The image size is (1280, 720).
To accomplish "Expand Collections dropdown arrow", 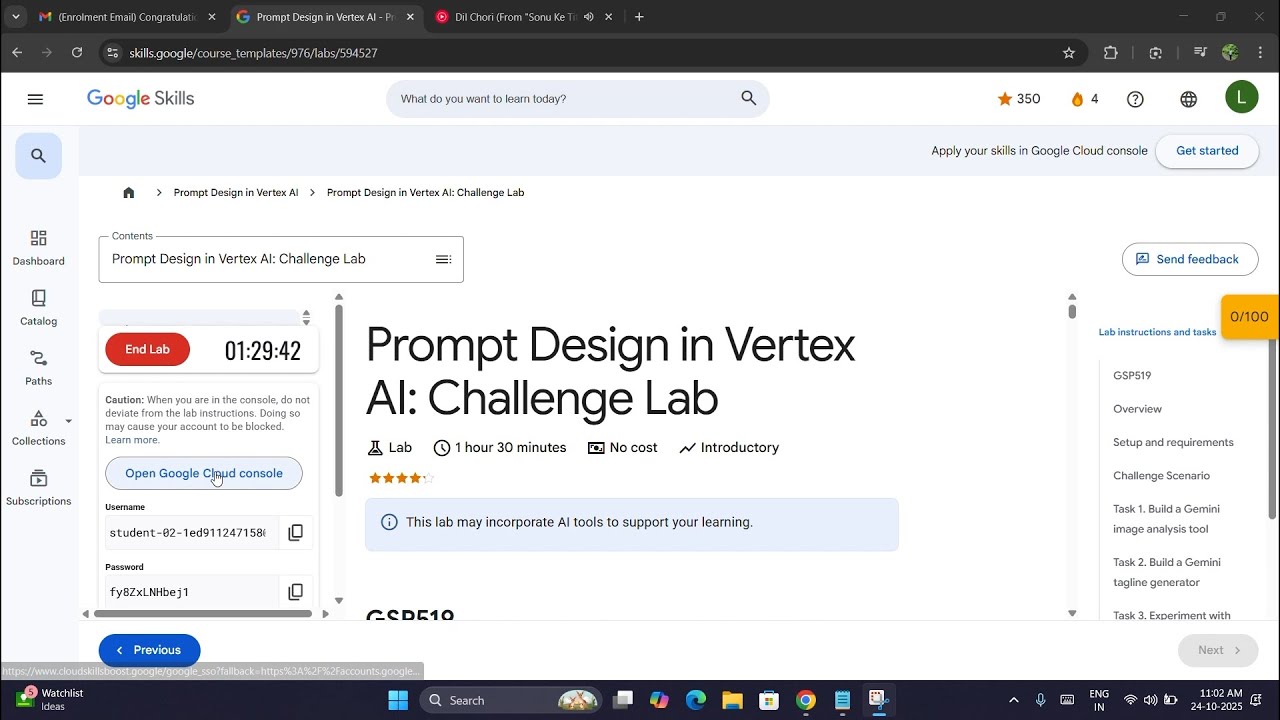I will (68, 421).
